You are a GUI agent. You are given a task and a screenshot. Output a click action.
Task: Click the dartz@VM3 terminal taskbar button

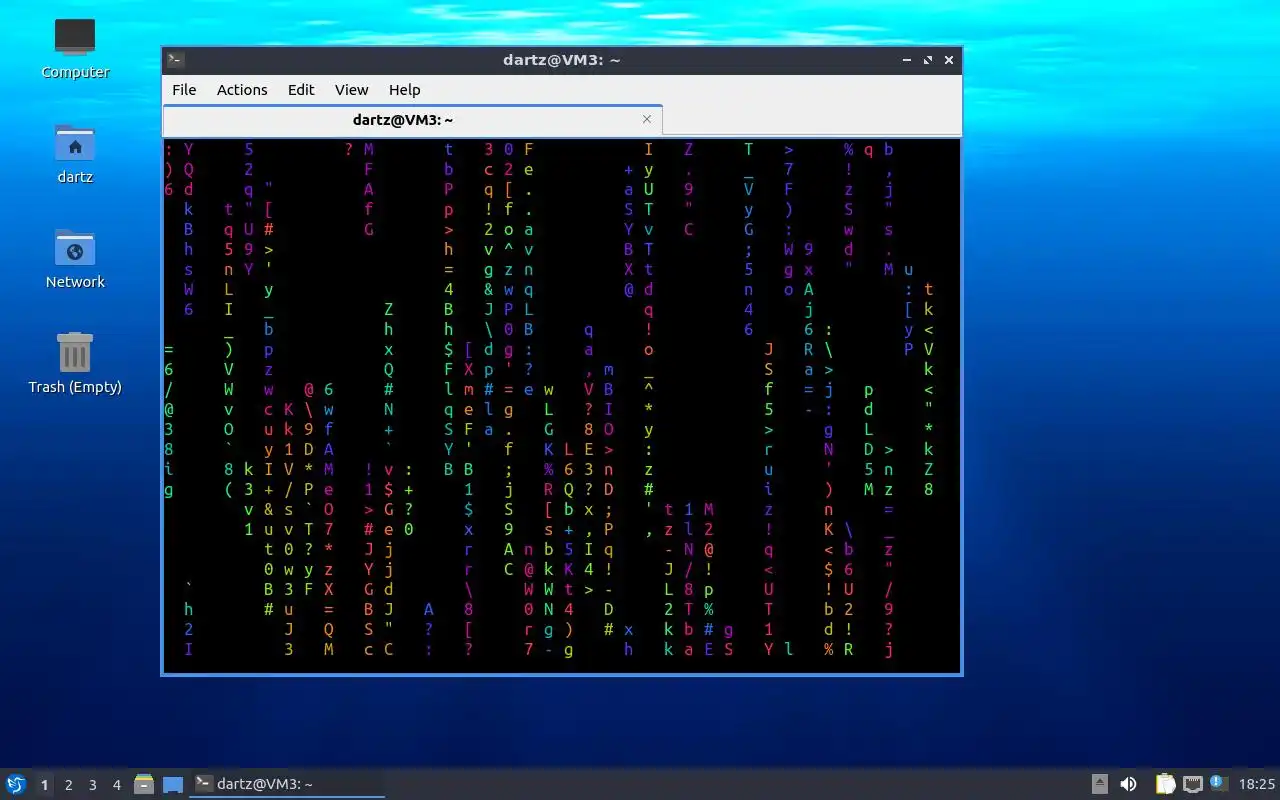click(288, 784)
